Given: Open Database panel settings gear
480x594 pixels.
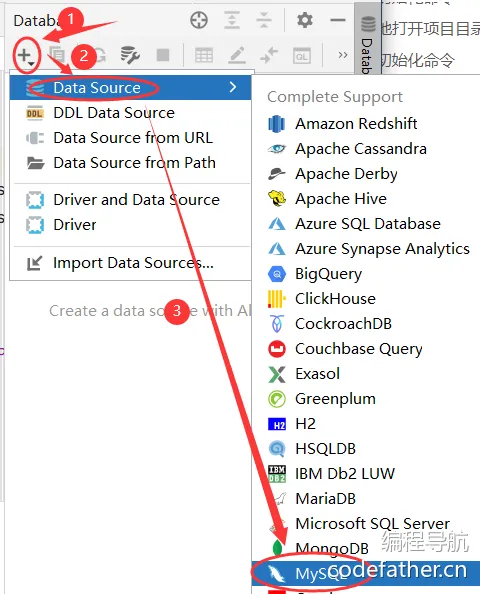Looking at the screenshot, I should tap(305, 20).
